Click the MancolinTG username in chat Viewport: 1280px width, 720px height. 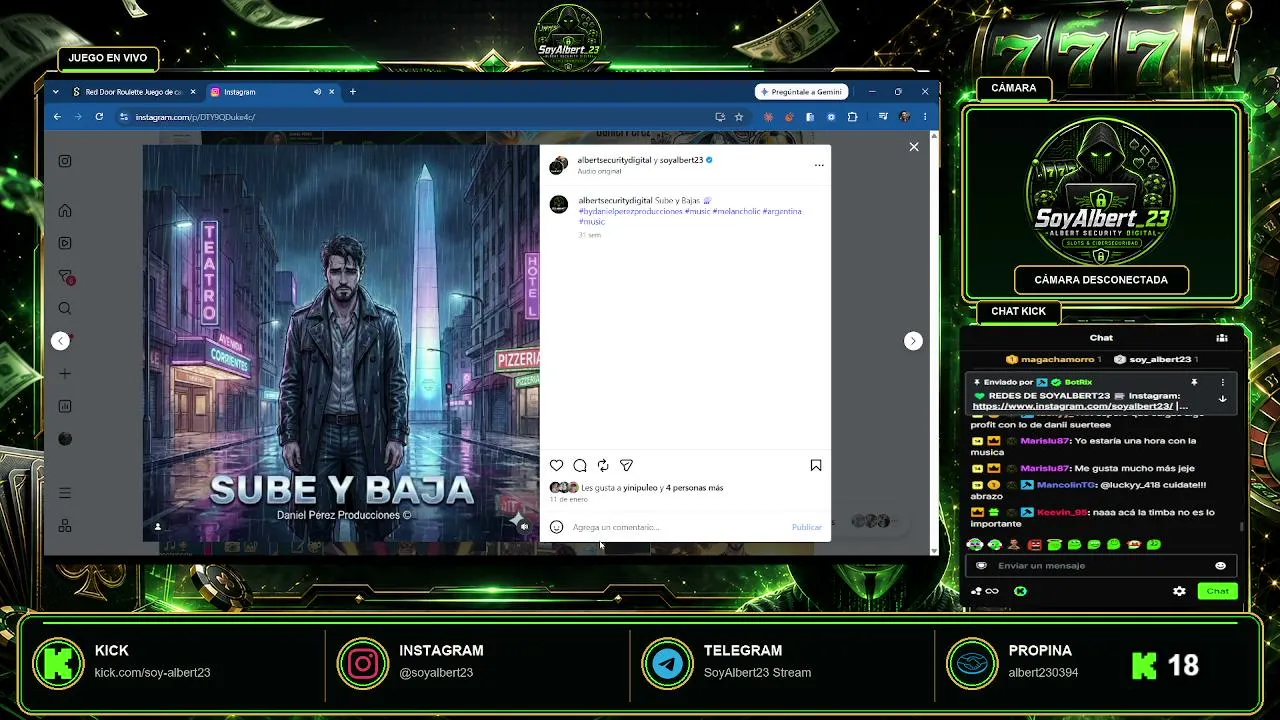[x=1066, y=485]
